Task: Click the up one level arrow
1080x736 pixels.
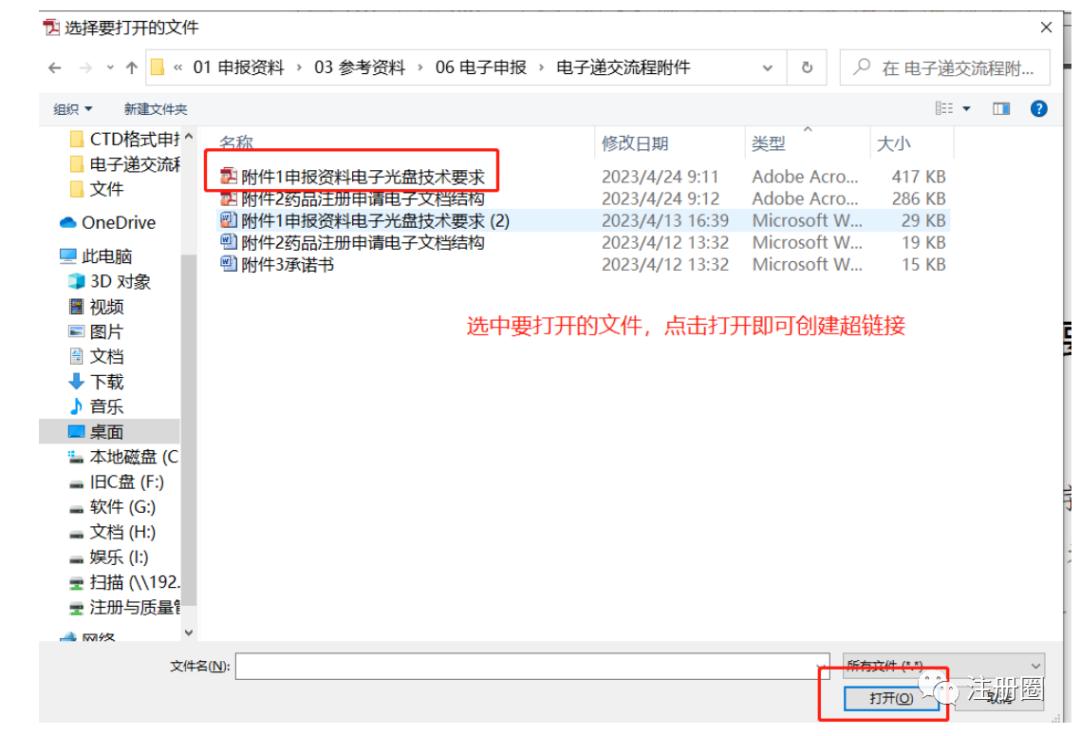Action: 130,66
